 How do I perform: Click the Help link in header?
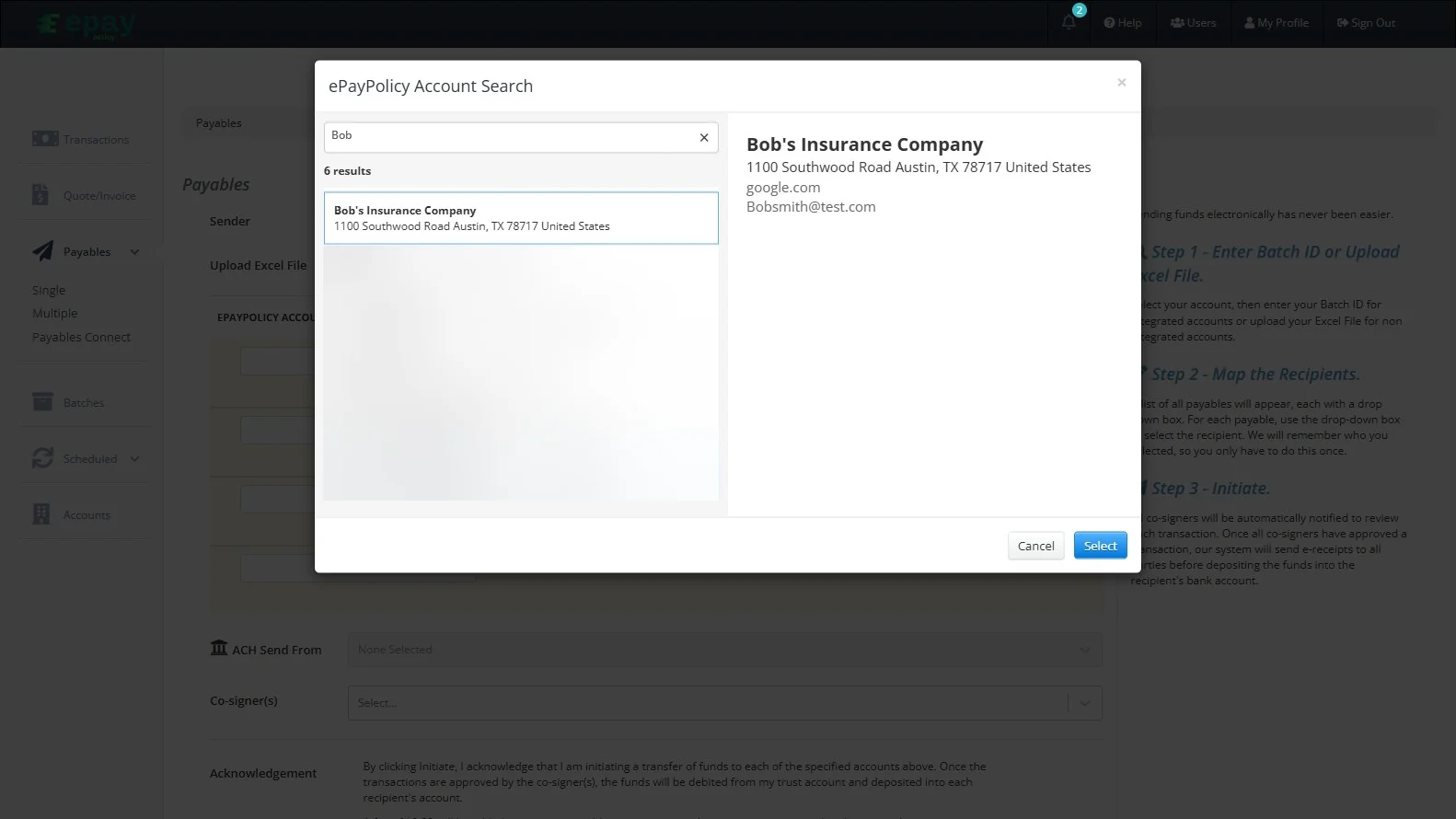coord(1123,23)
